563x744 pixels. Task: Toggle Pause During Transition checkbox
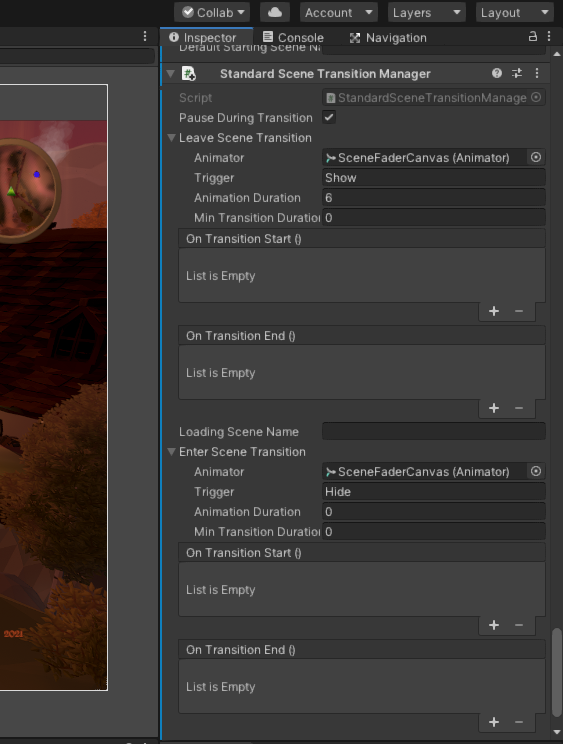tap(329, 117)
